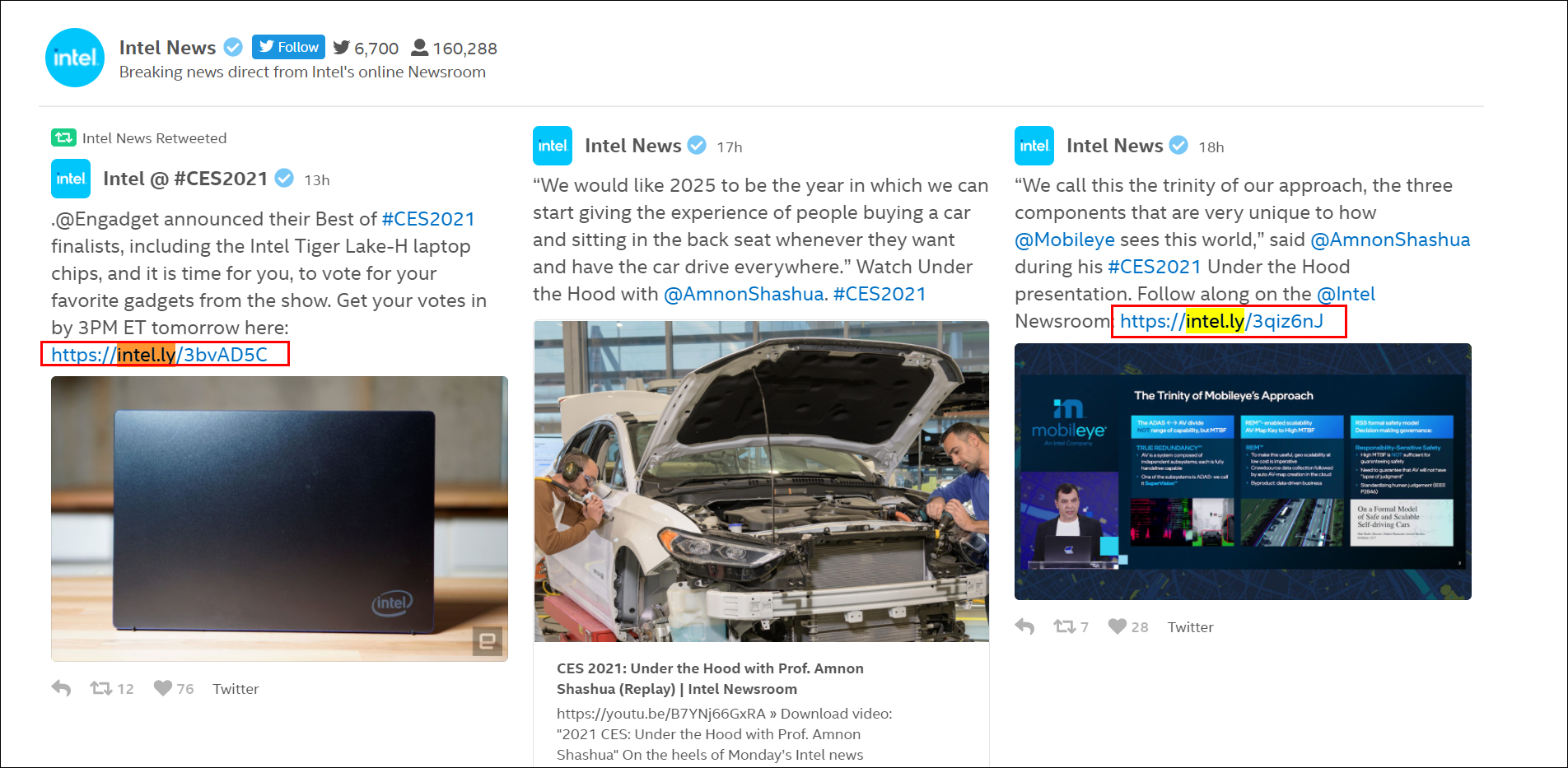Screen dimensions: 1568x768
Task: Reply to the tweet with 76 likes
Action: click(x=61, y=688)
